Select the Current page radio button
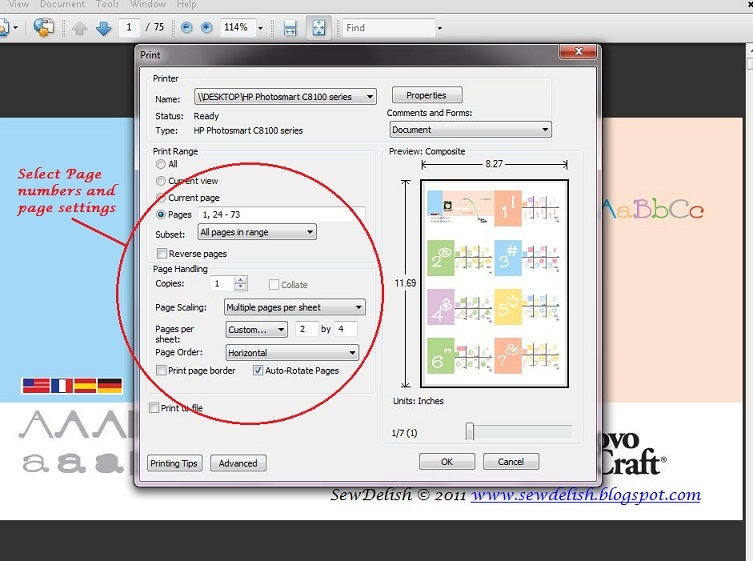Image resolution: width=753 pixels, height=561 pixels. coord(161,198)
